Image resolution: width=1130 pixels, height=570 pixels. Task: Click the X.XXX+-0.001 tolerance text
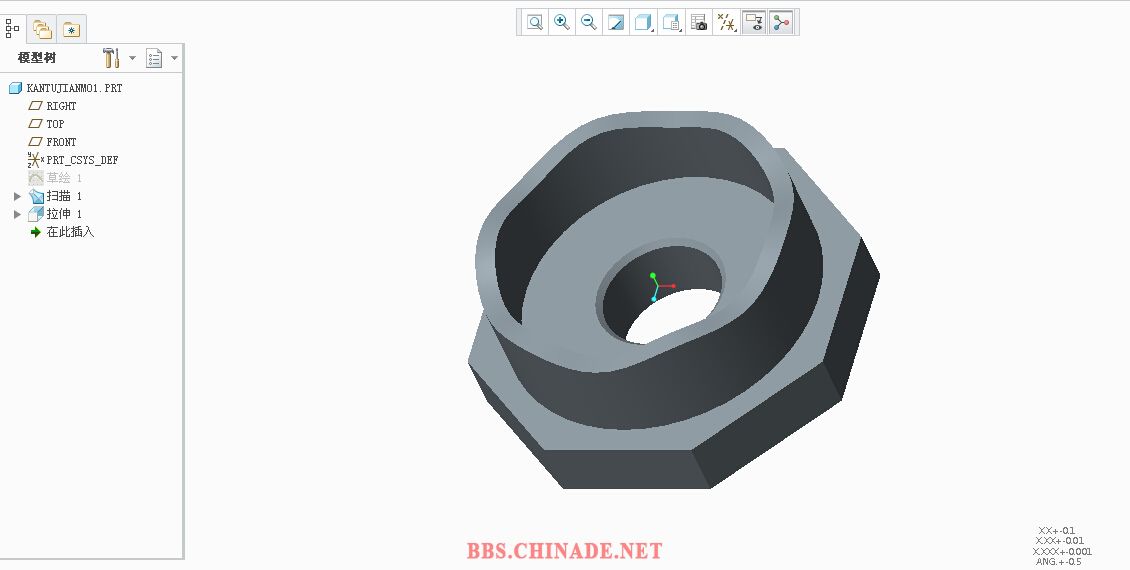coord(1062,551)
